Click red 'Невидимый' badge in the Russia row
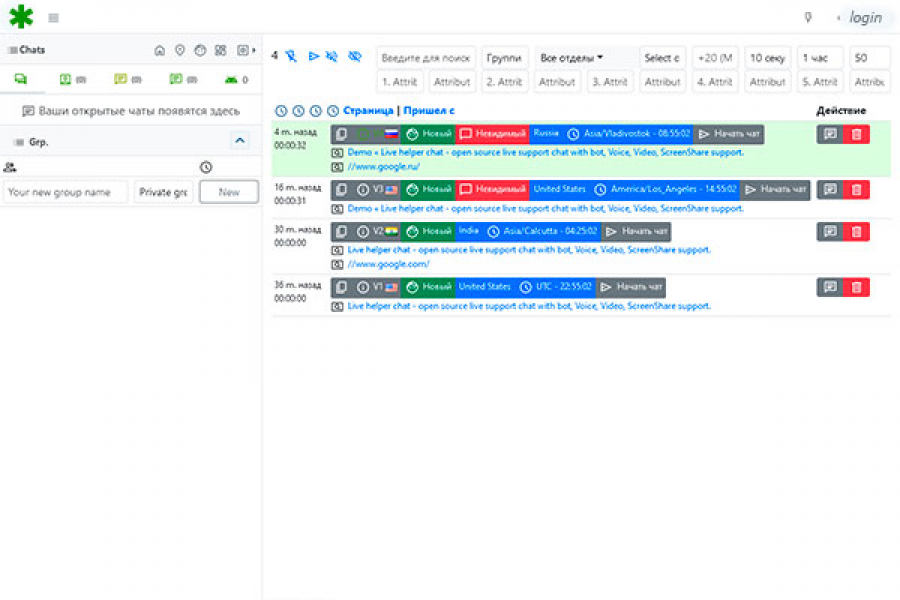900x600 pixels. 492,134
